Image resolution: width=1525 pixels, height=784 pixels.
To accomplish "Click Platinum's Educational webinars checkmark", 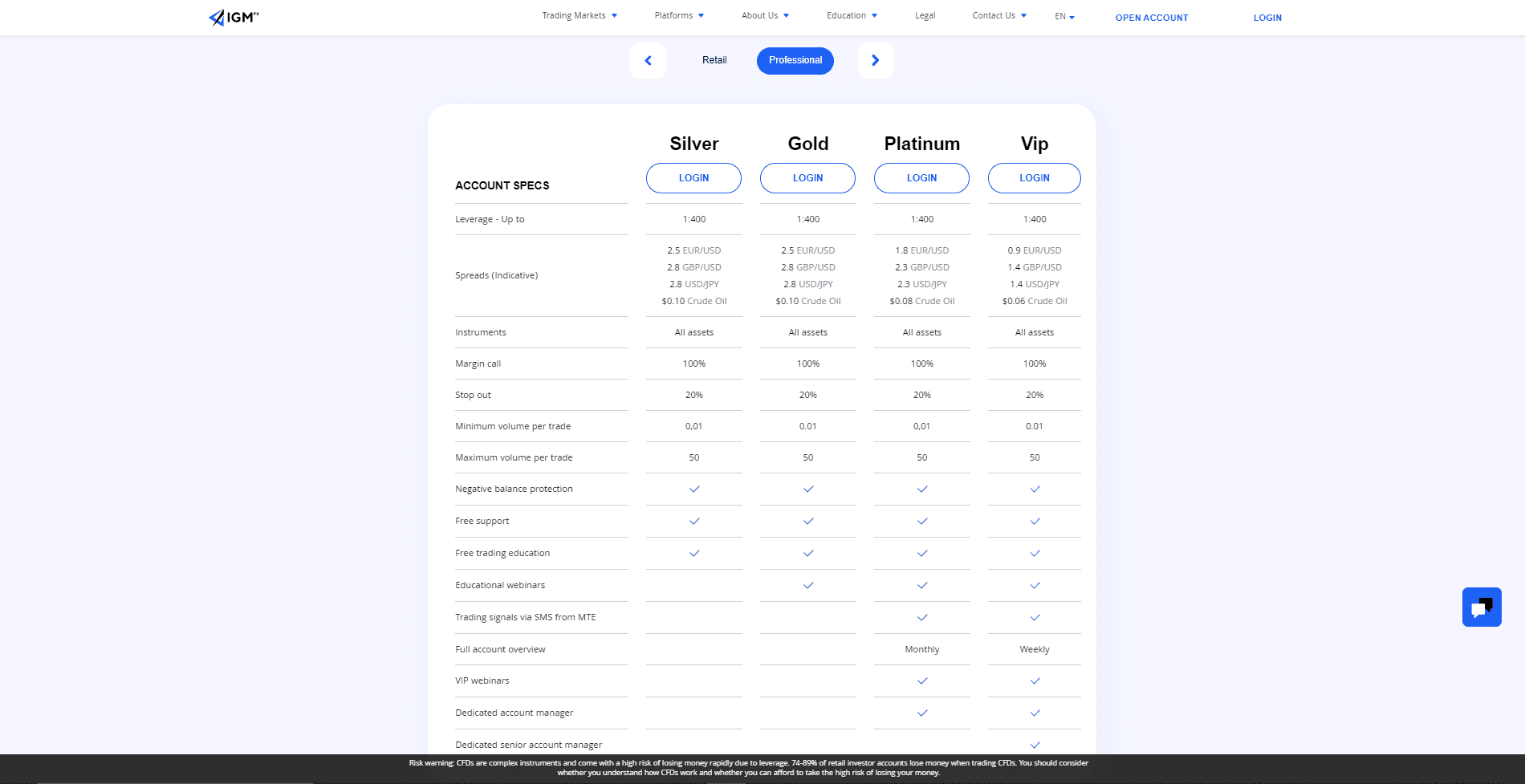I will pos(922,585).
